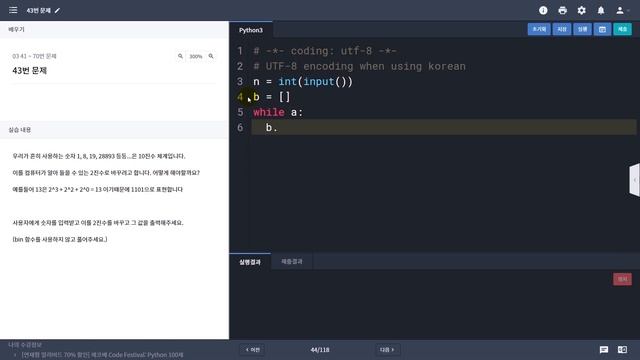The image size is (640, 360).
Task: Open settings gear icon
Action: pos(582,11)
